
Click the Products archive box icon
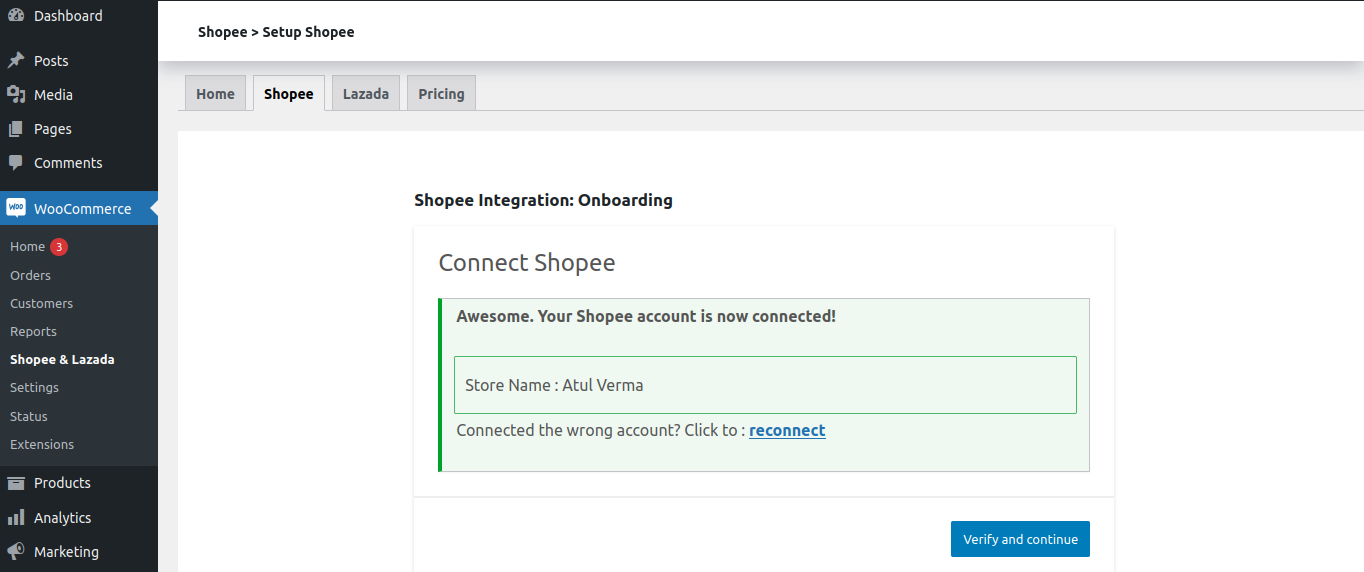click(x=16, y=483)
